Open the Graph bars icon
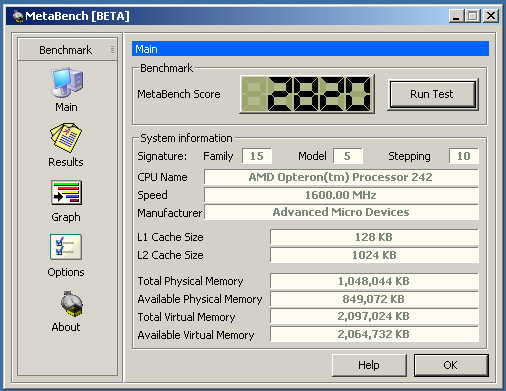Screen dimensions: 506x391 click(x=66, y=193)
